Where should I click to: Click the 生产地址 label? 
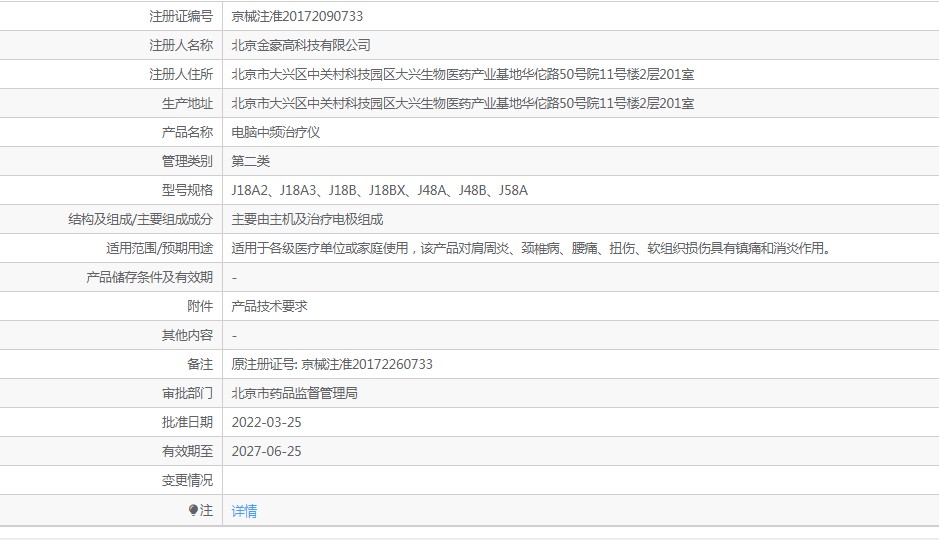point(187,104)
